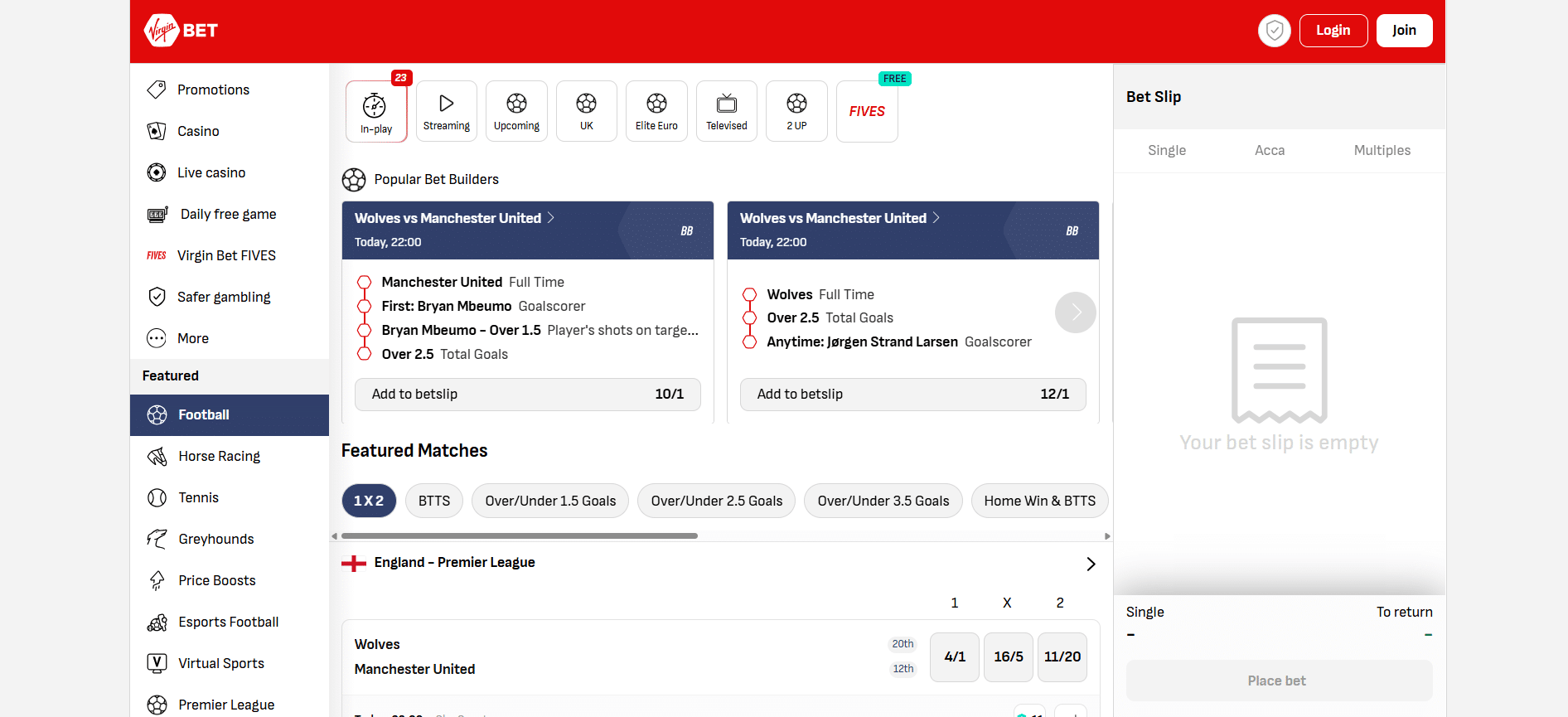Viewport: 1568px width, 717px height.
Task: Open the Streaming shortcut
Action: 447,111
